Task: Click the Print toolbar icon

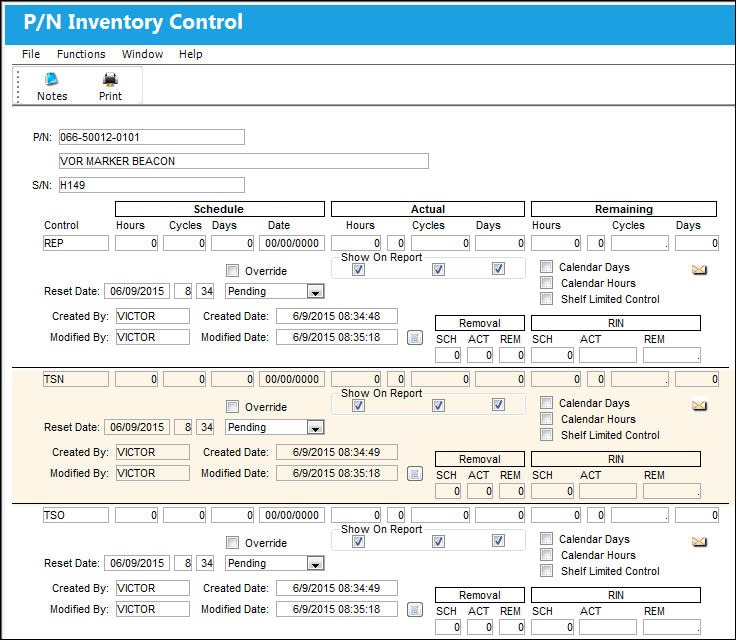Action: click(110, 86)
